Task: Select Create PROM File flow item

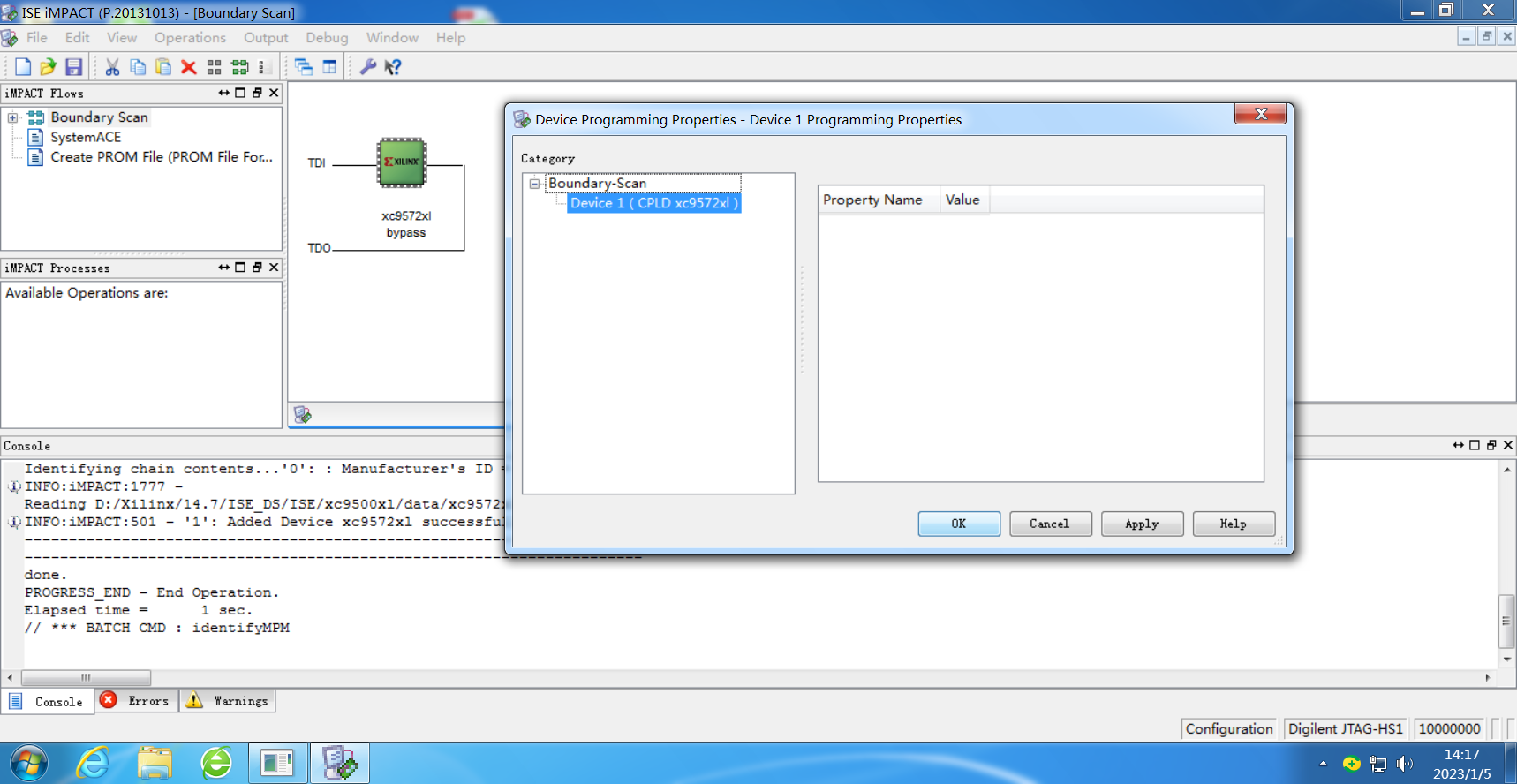Action: tap(162, 157)
